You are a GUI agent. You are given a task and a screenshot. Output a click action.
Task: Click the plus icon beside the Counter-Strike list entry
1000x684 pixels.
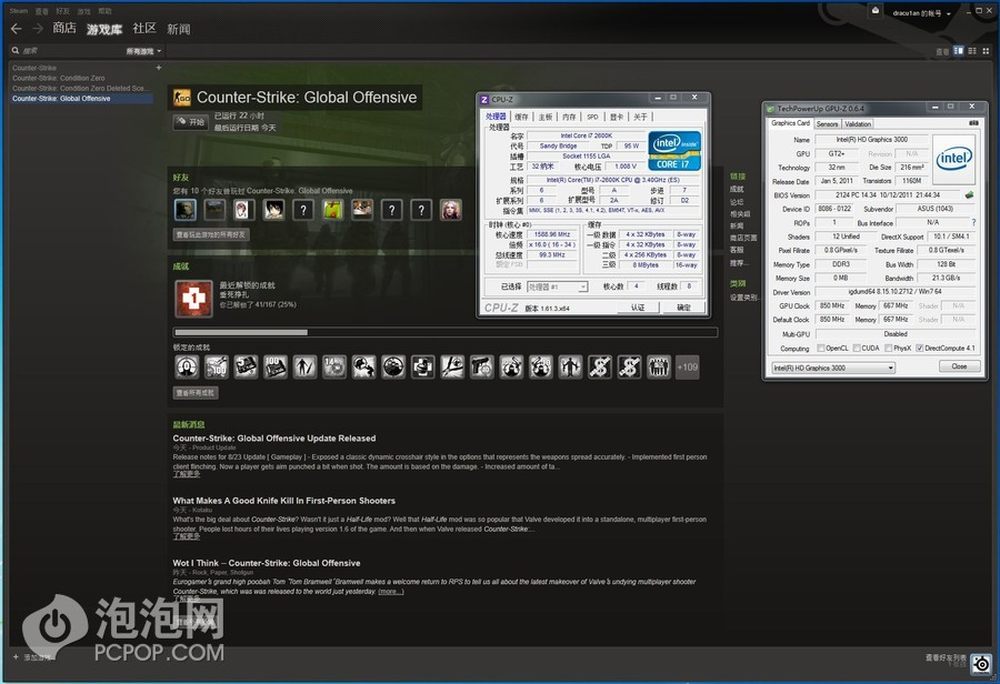pos(159,68)
